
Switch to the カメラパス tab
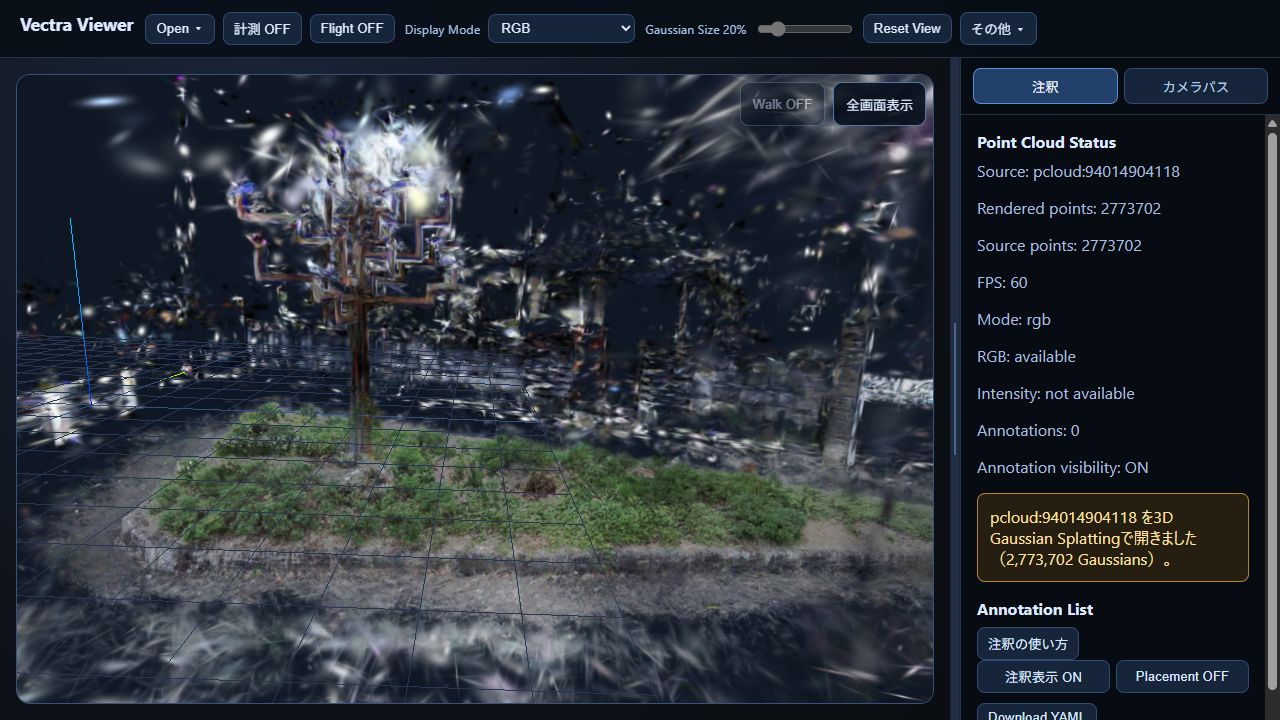tap(1195, 86)
